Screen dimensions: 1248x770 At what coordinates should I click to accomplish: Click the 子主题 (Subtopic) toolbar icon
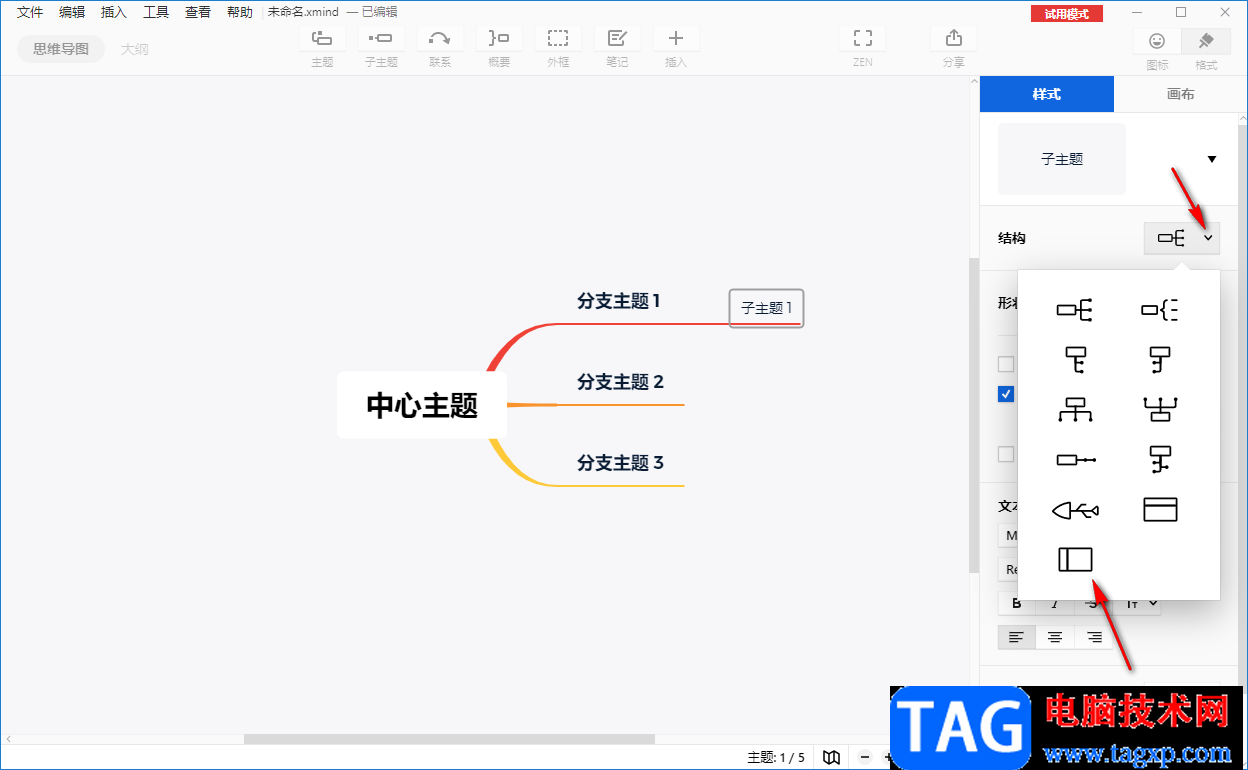(x=381, y=39)
